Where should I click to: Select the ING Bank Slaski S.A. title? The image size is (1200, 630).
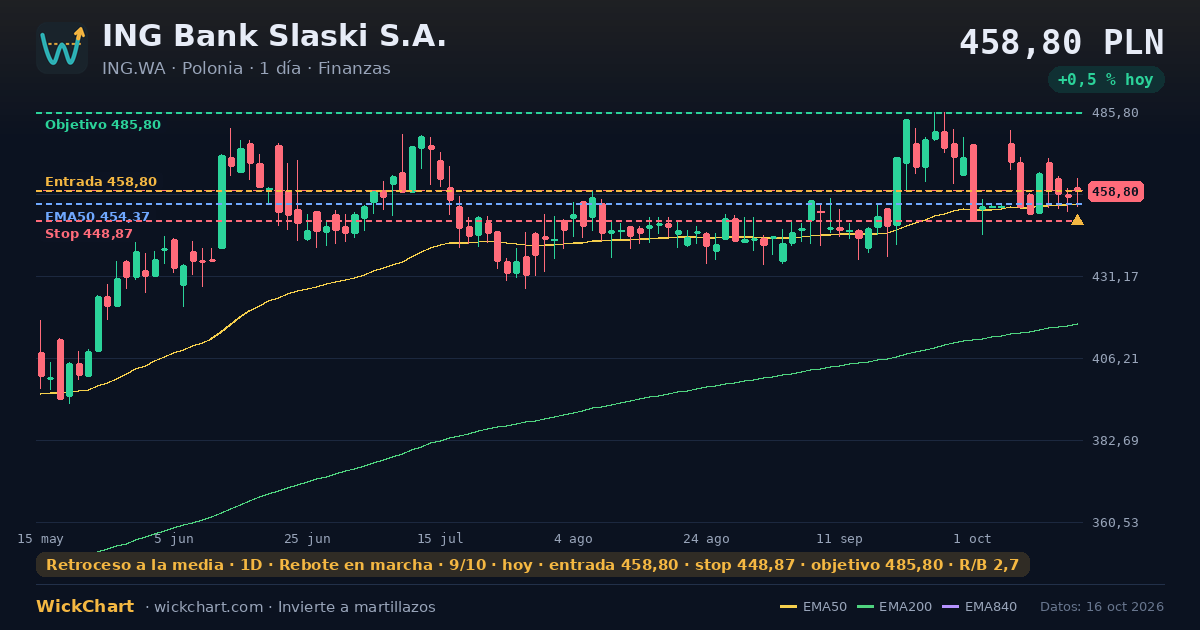[x=274, y=36]
